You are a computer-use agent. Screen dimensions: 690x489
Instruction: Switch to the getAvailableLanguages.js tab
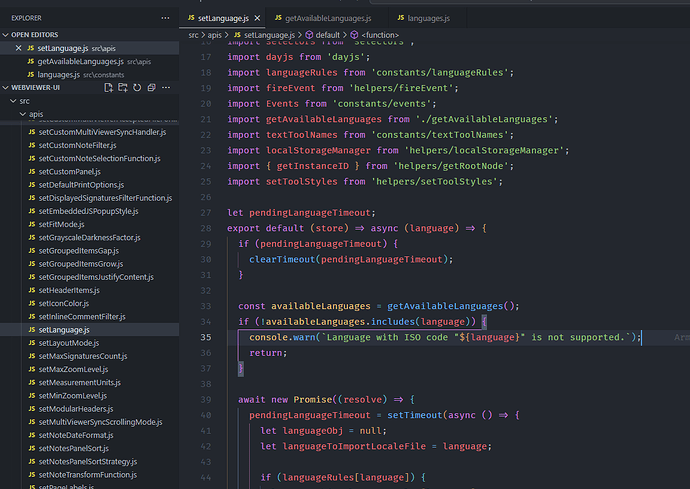(x=327, y=18)
